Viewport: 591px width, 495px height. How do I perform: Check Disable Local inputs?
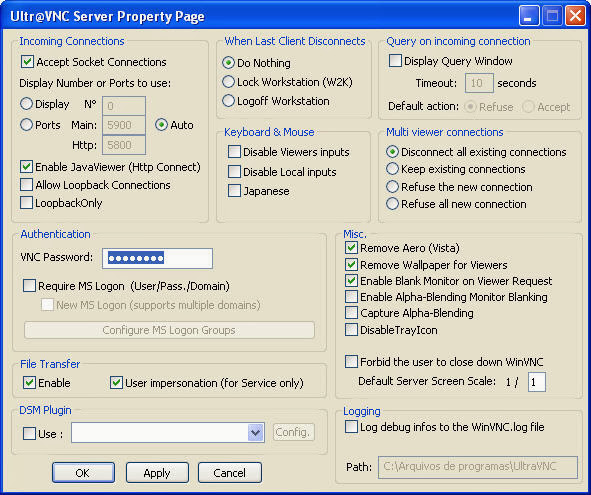click(x=234, y=172)
